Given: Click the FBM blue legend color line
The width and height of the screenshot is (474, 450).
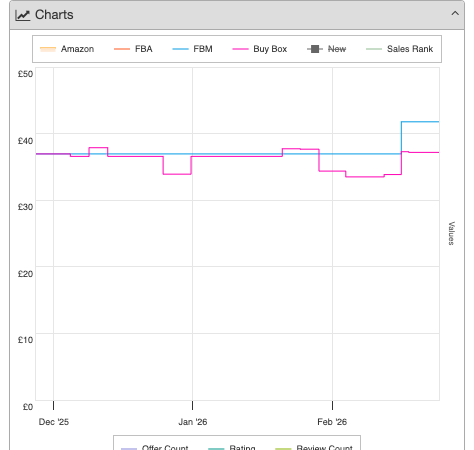Looking at the screenshot, I should point(180,49).
